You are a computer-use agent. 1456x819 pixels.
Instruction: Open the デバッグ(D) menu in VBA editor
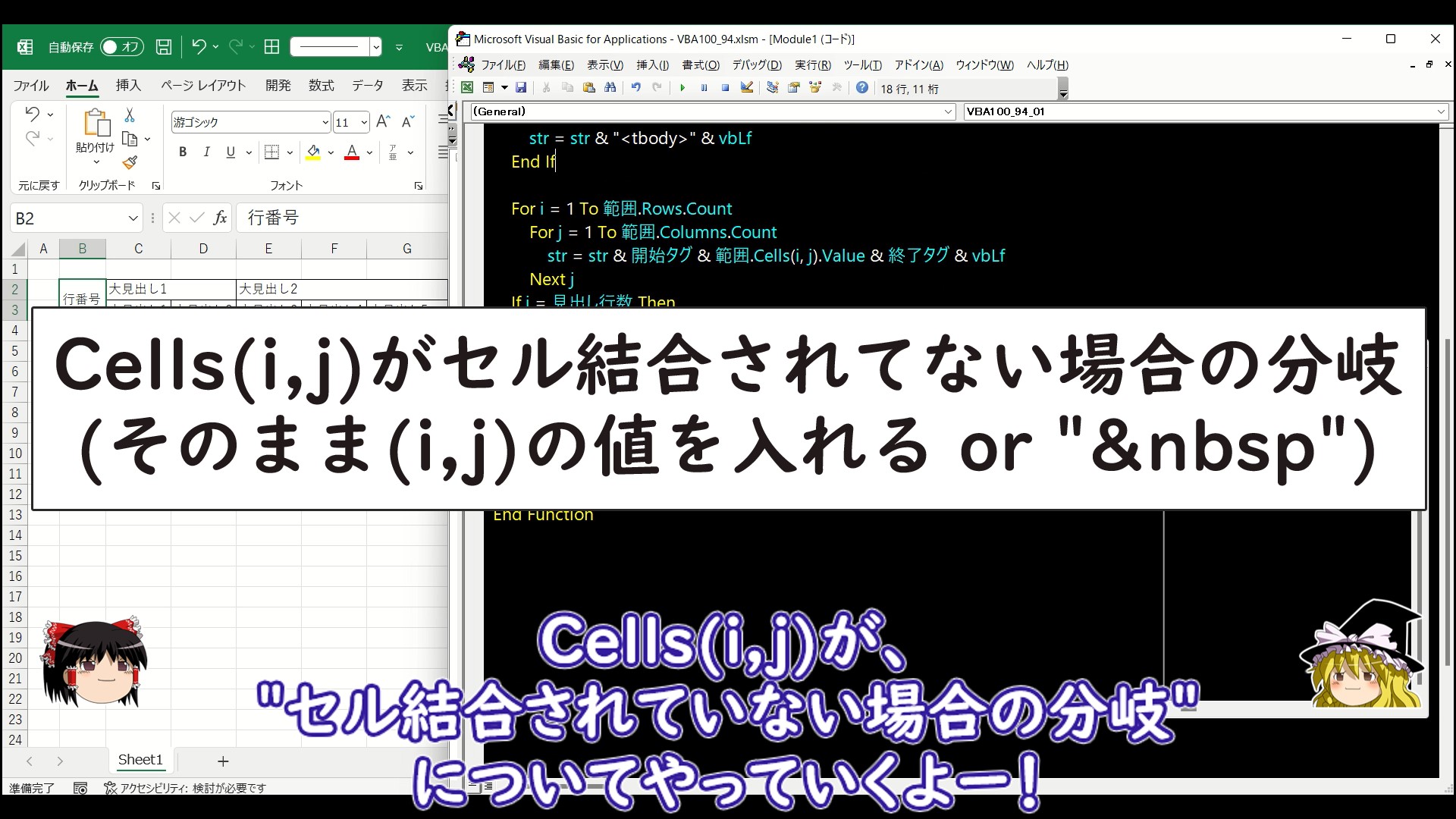[756, 65]
